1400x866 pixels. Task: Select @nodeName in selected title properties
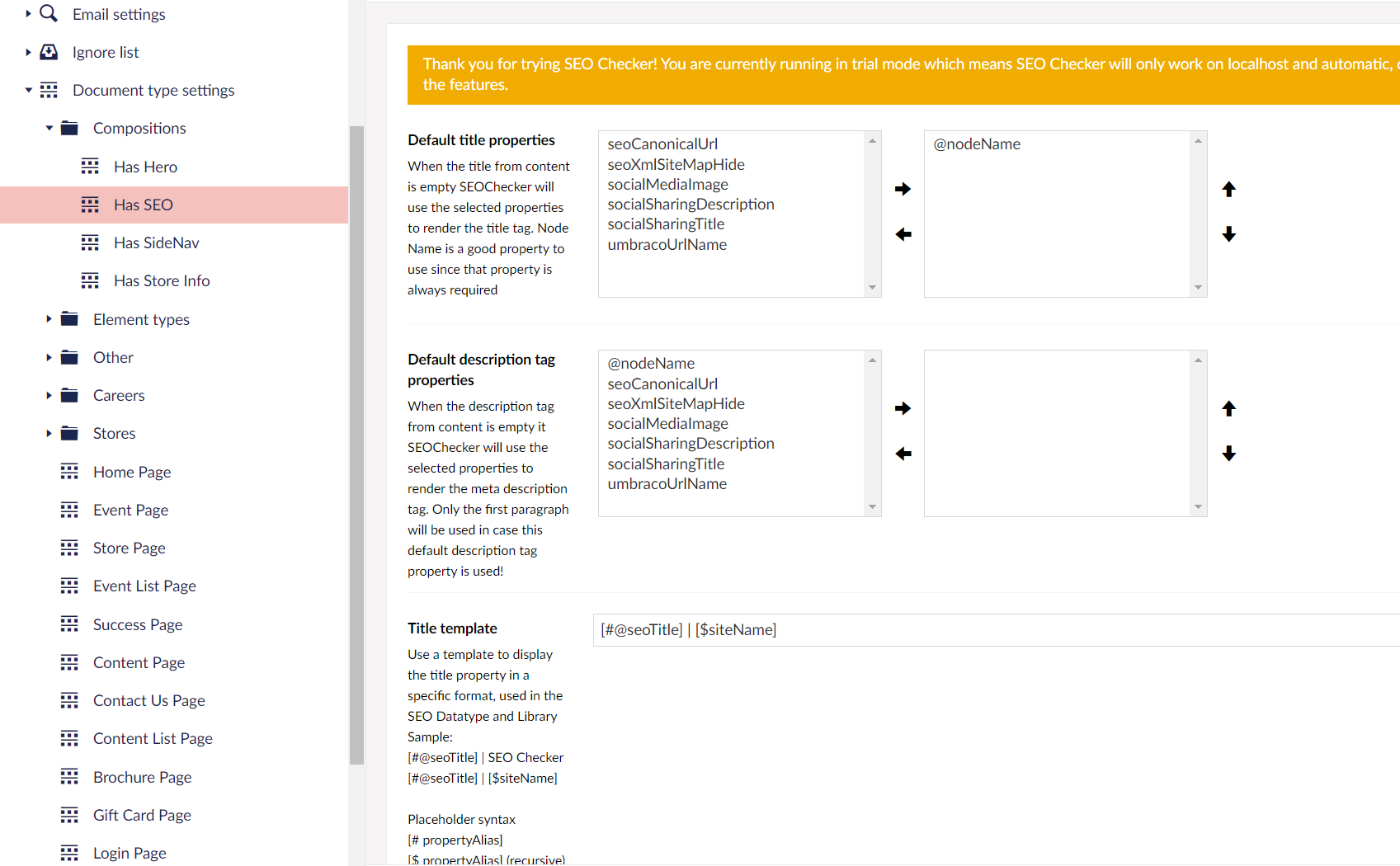977,144
